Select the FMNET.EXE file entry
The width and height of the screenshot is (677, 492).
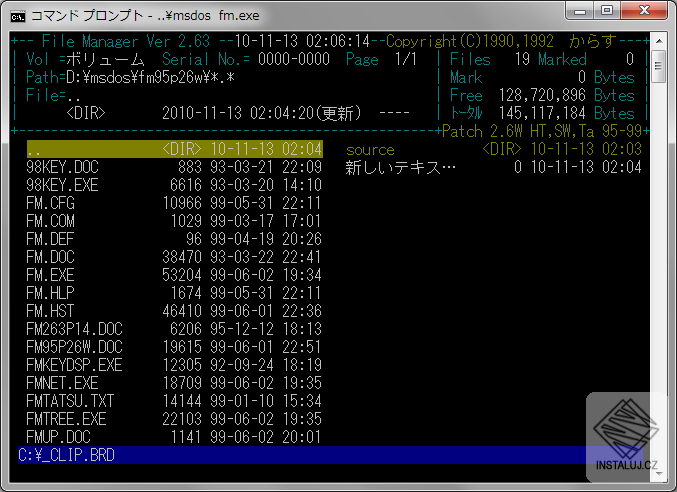click(174, 383)
